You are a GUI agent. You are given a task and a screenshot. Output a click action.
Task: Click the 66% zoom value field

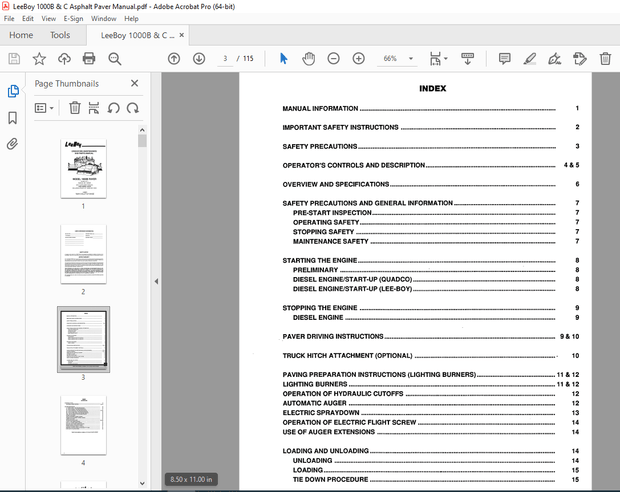pyautogui.click(x=391, y=59)
